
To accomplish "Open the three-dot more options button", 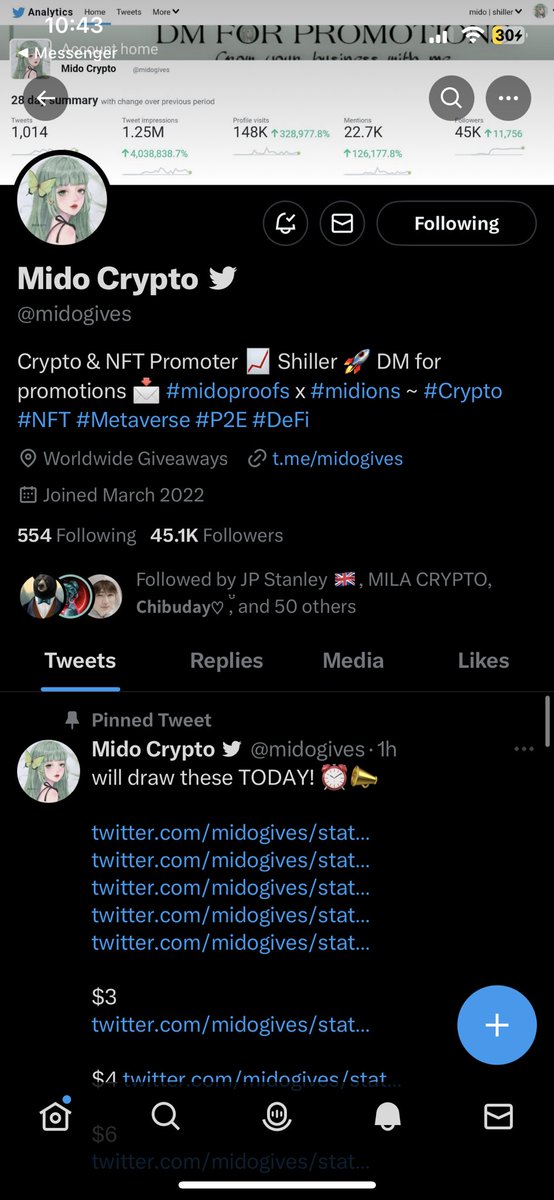I will [x=508, y=98].
